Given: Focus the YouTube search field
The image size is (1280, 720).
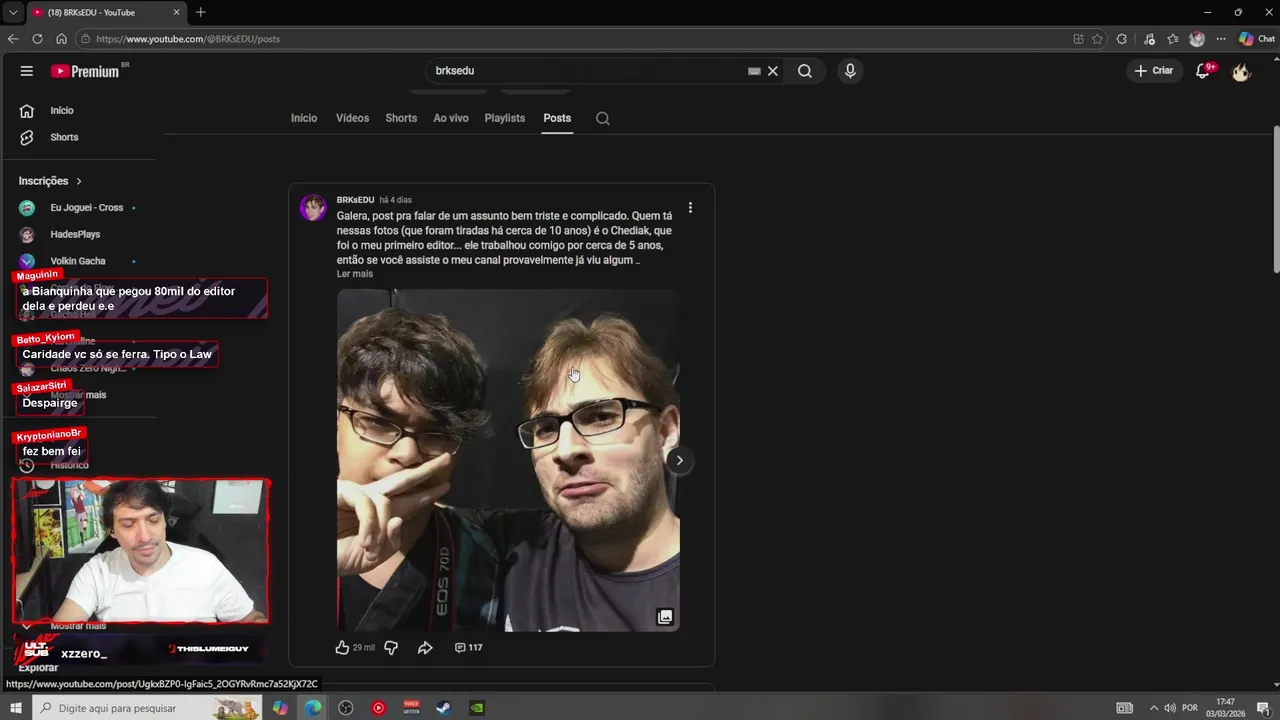Looking at the screenshot, I should (x=590, y=71).
